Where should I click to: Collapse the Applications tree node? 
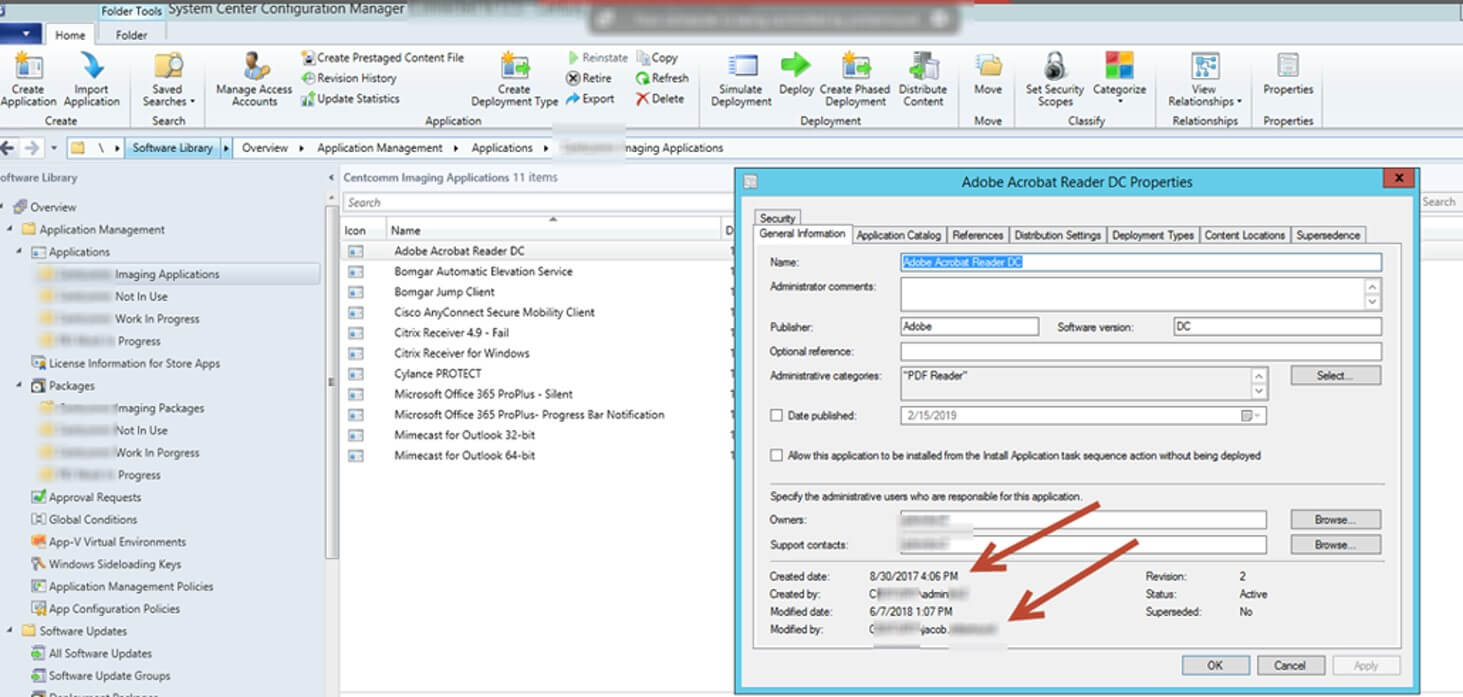(19, 252)
